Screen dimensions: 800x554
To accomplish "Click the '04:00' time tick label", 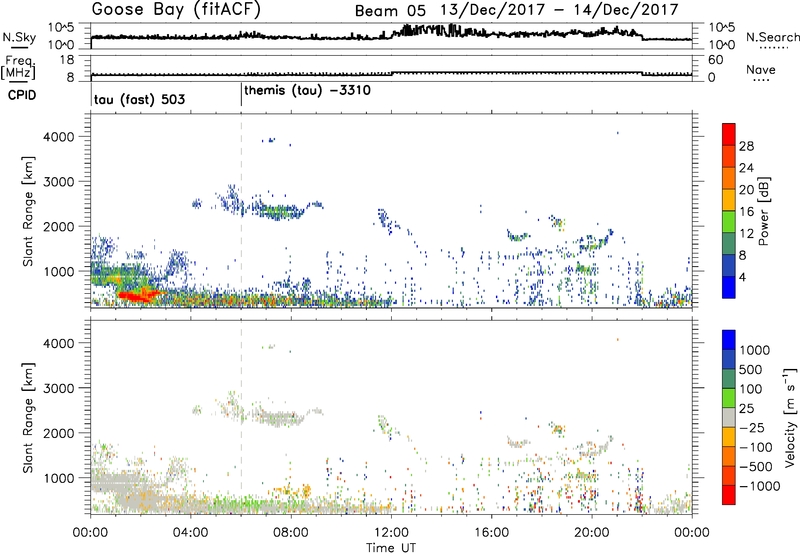I will [x=190, y=533].
